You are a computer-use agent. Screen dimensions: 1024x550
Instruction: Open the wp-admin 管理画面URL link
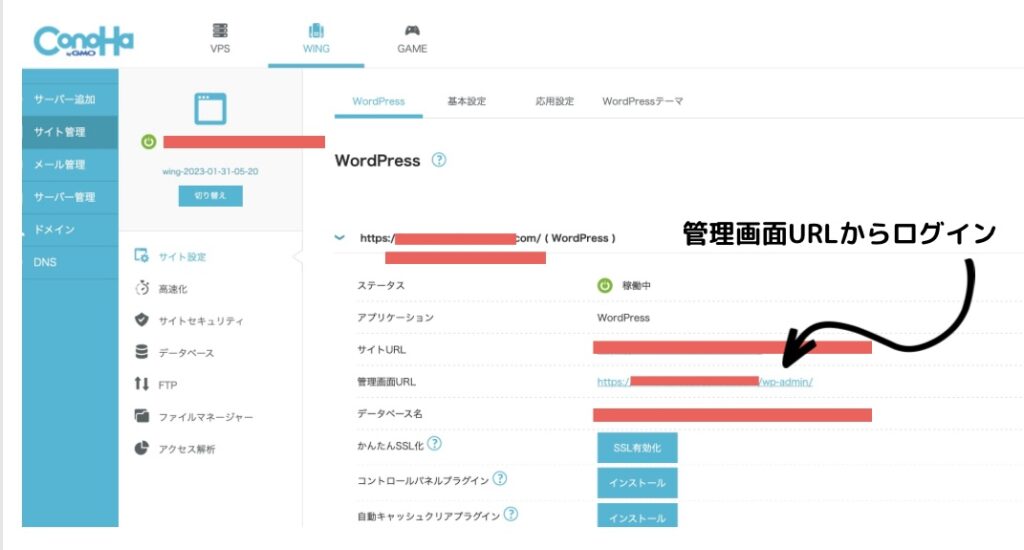pyautogui.click(x=705, y=382)
